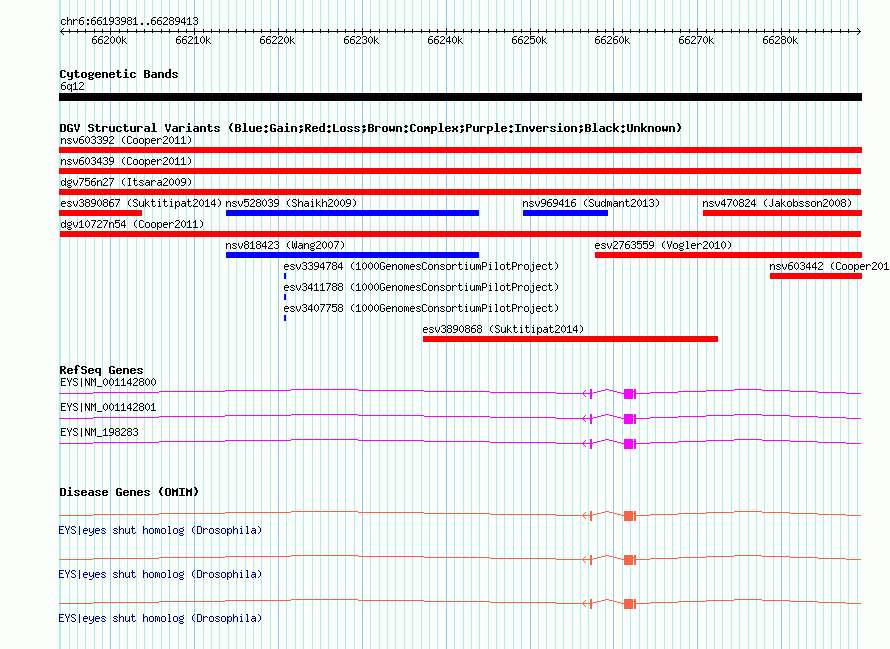Click the magenta exon block of EYS|NM_198283
Image resolution: width=890 pixels, height=649 pixels.
[x=629, y=444]
